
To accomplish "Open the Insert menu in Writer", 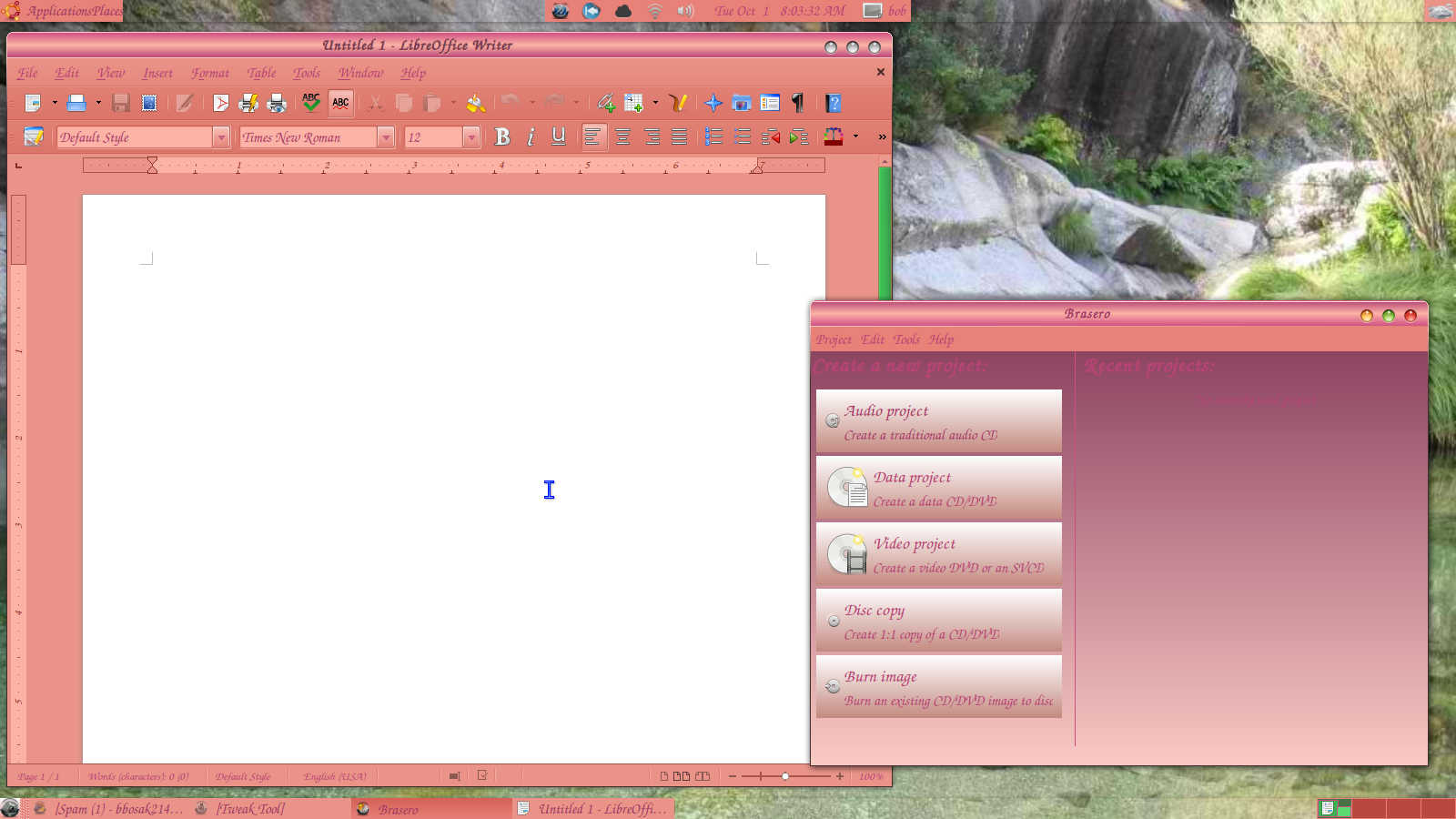I will 157,73.
